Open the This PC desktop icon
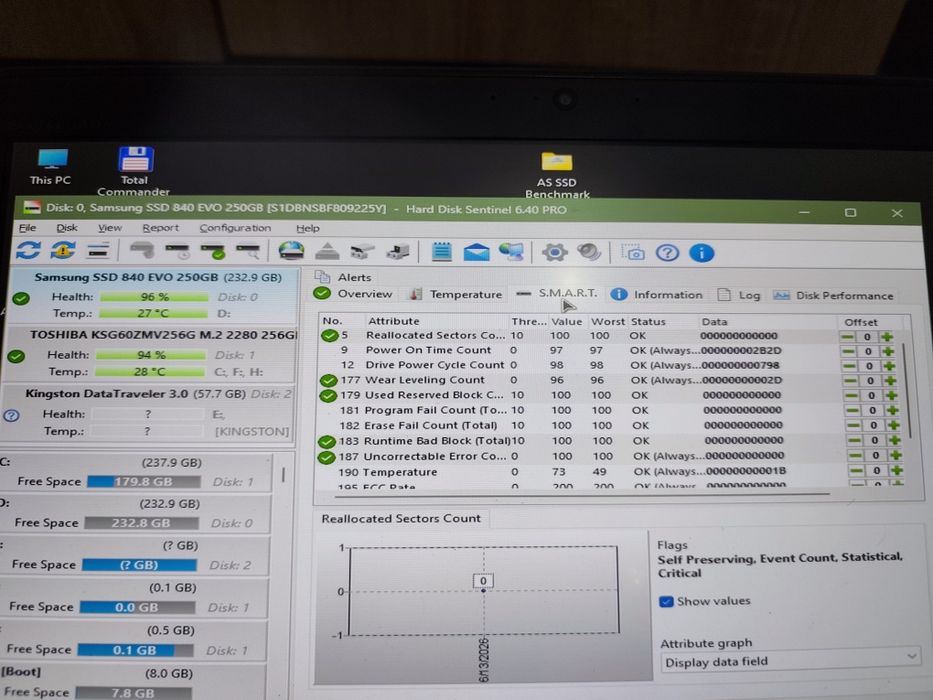The image size is (933, 700). coord(51,167)
